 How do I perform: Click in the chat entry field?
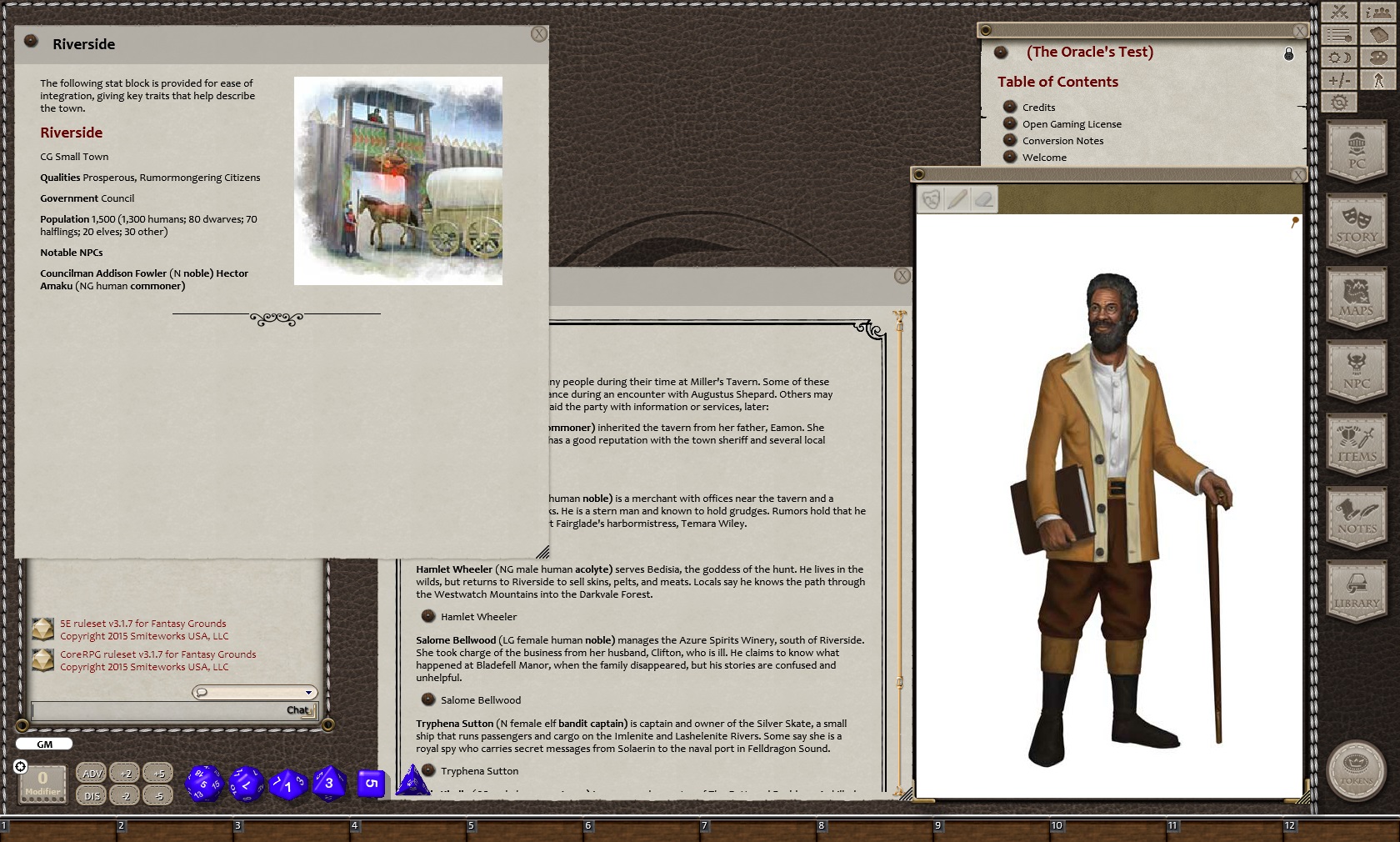(x=158, y=710)
